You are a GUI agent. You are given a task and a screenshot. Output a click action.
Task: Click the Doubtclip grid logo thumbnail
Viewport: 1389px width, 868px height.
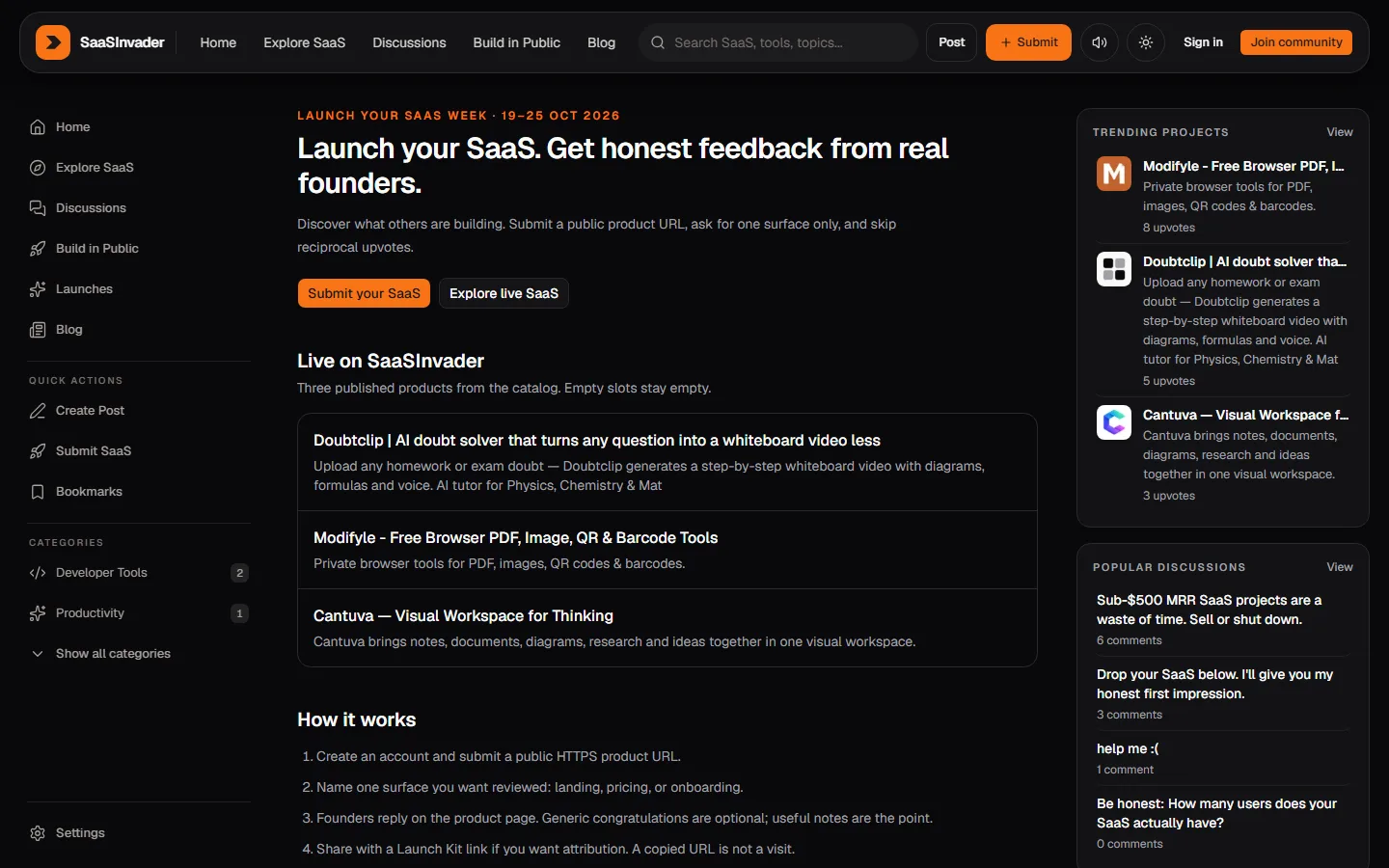tap(1114, 269)
